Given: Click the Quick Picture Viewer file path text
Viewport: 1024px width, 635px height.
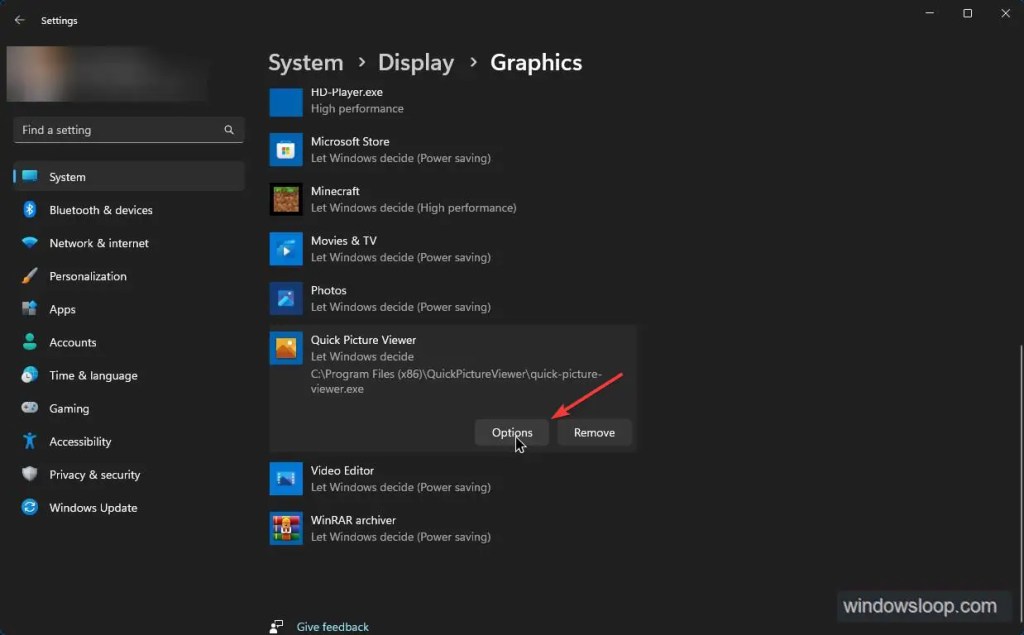Looking at the screenshot, I should coord(456,382).
